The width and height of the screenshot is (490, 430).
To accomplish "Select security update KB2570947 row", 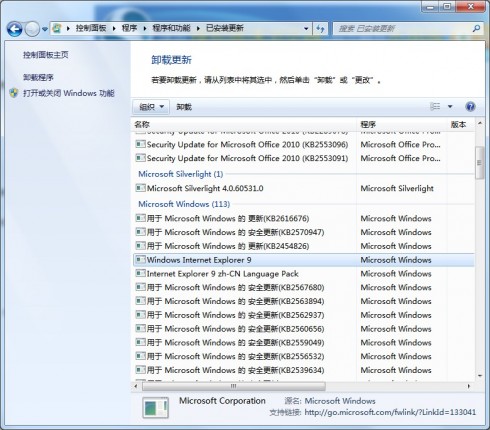I will click(303, 232).
